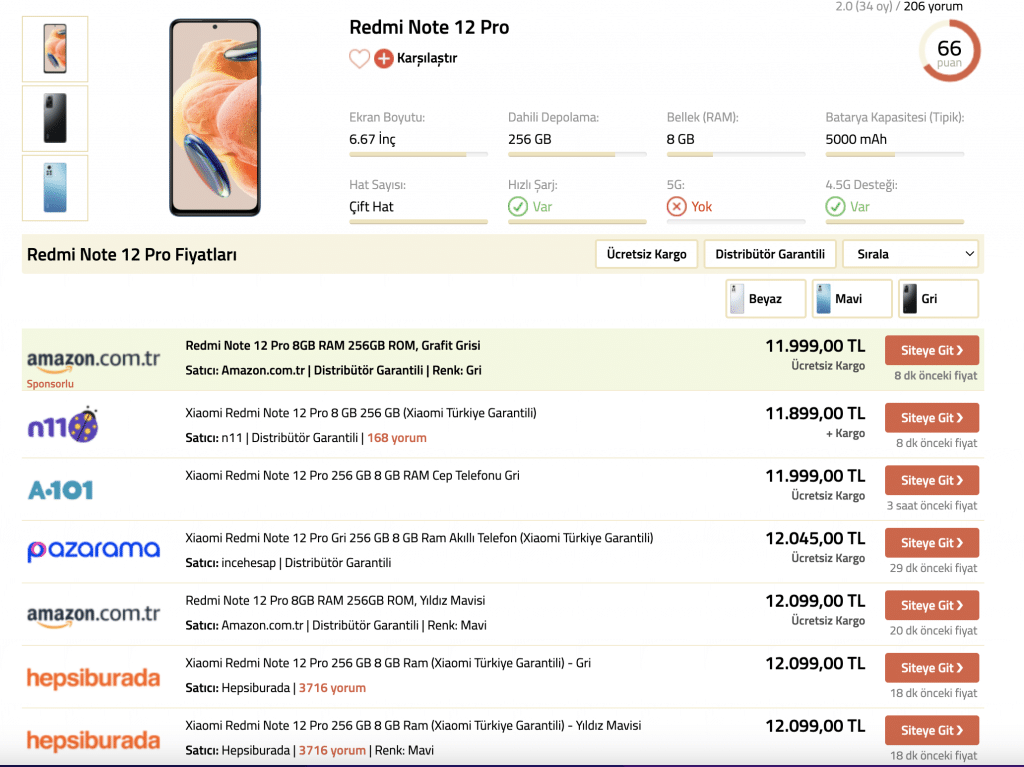Go to site for Amazon Grafit Grisi offer

(x=932, y=351)
